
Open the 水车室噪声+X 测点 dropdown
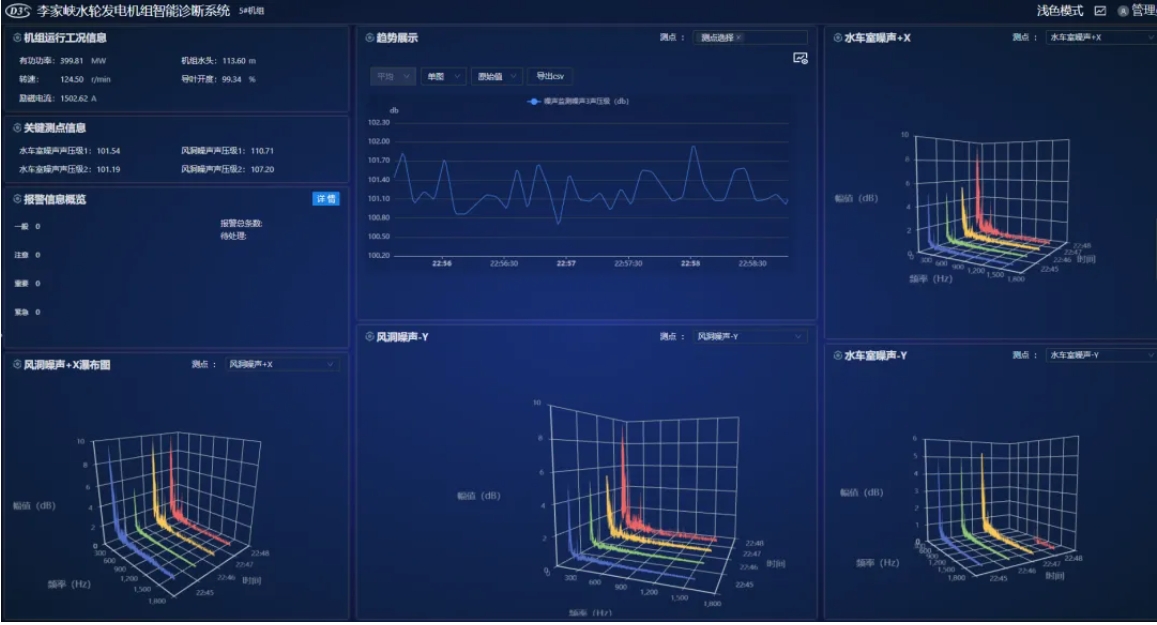pyautogui.click(x=1100, y=38)
